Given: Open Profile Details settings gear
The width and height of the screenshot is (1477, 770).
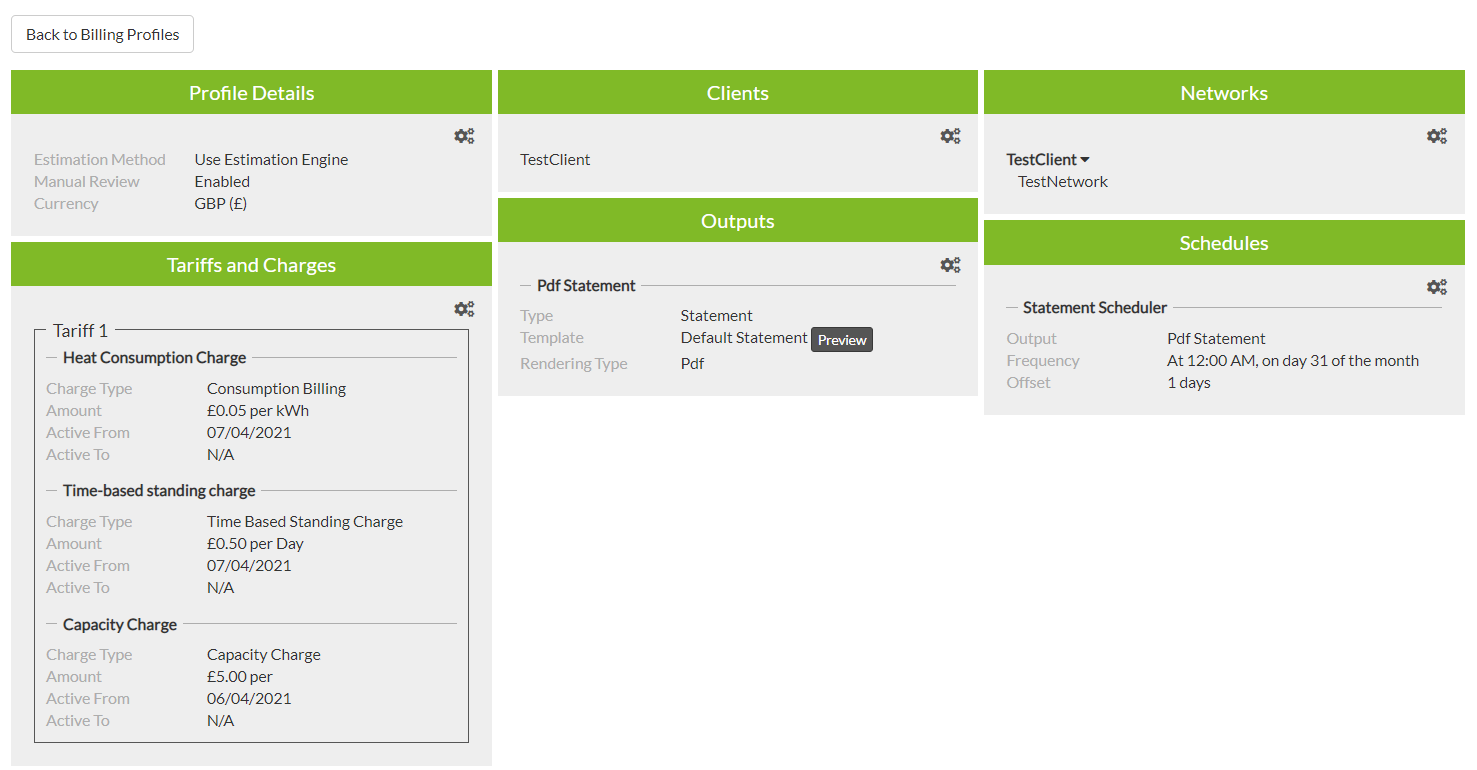Looking at the screenshot, I should (x=464, y=136).
